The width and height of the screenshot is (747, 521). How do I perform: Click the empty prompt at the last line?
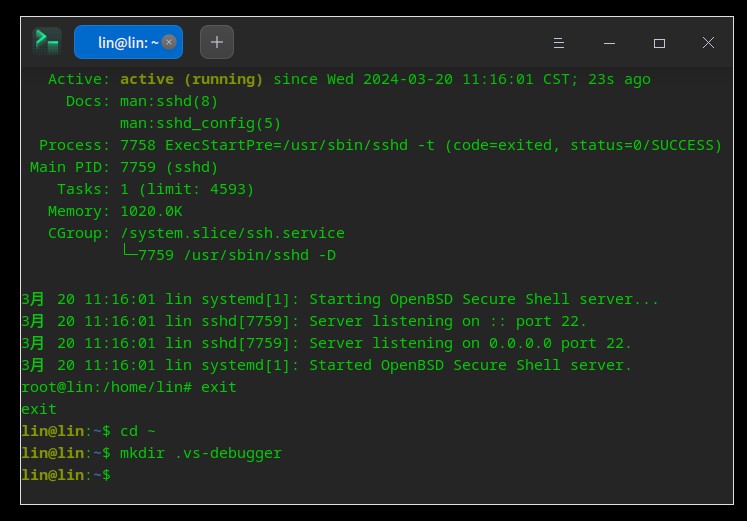coord(66,475)
